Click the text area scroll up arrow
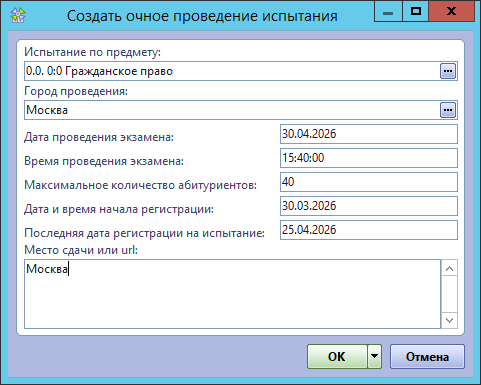This screenshot has height=385, width=481. pyautogui.click(x=449, y=268)
